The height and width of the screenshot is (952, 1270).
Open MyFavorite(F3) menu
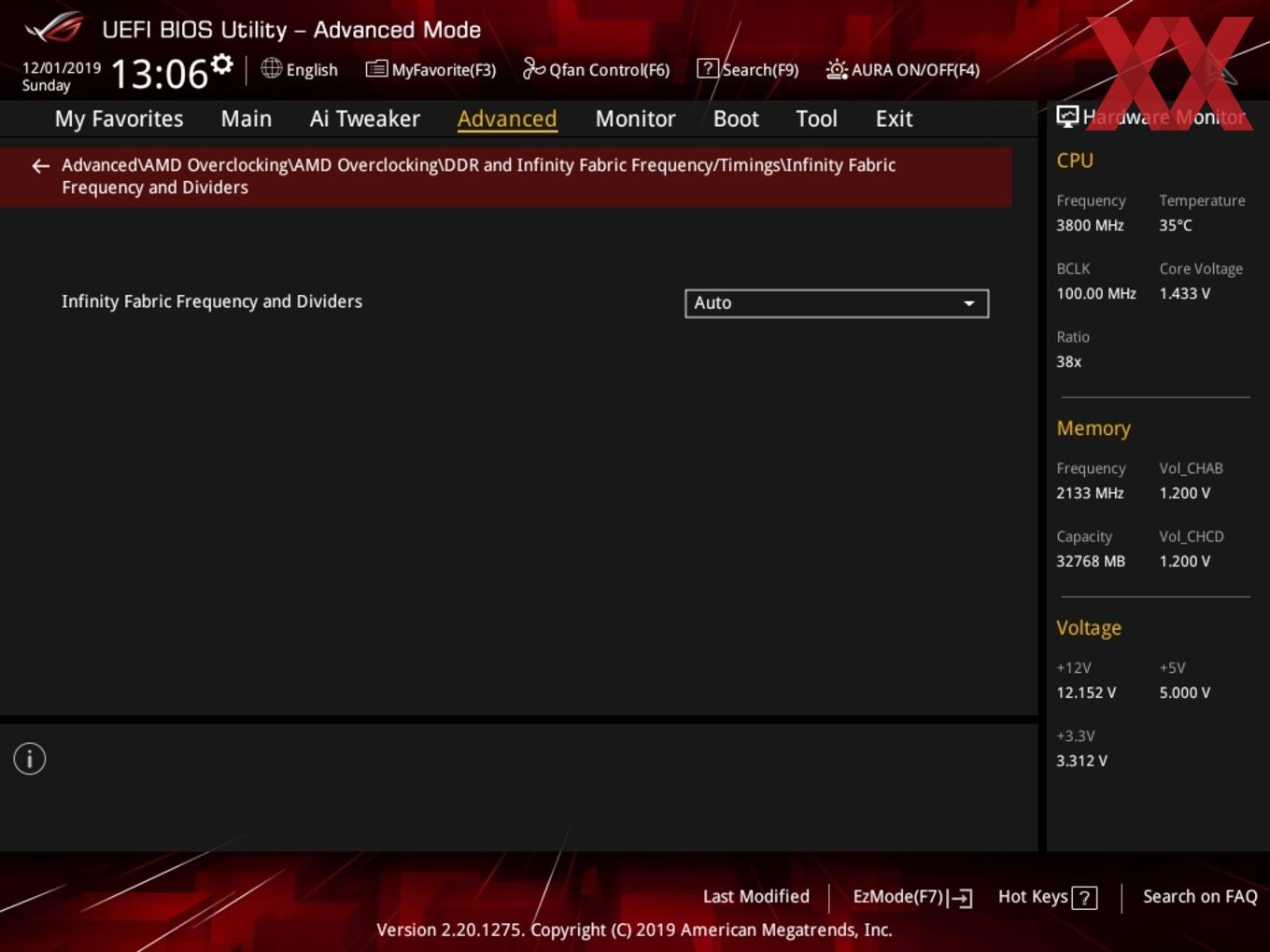pyautogui.click(x=430, y=69)
